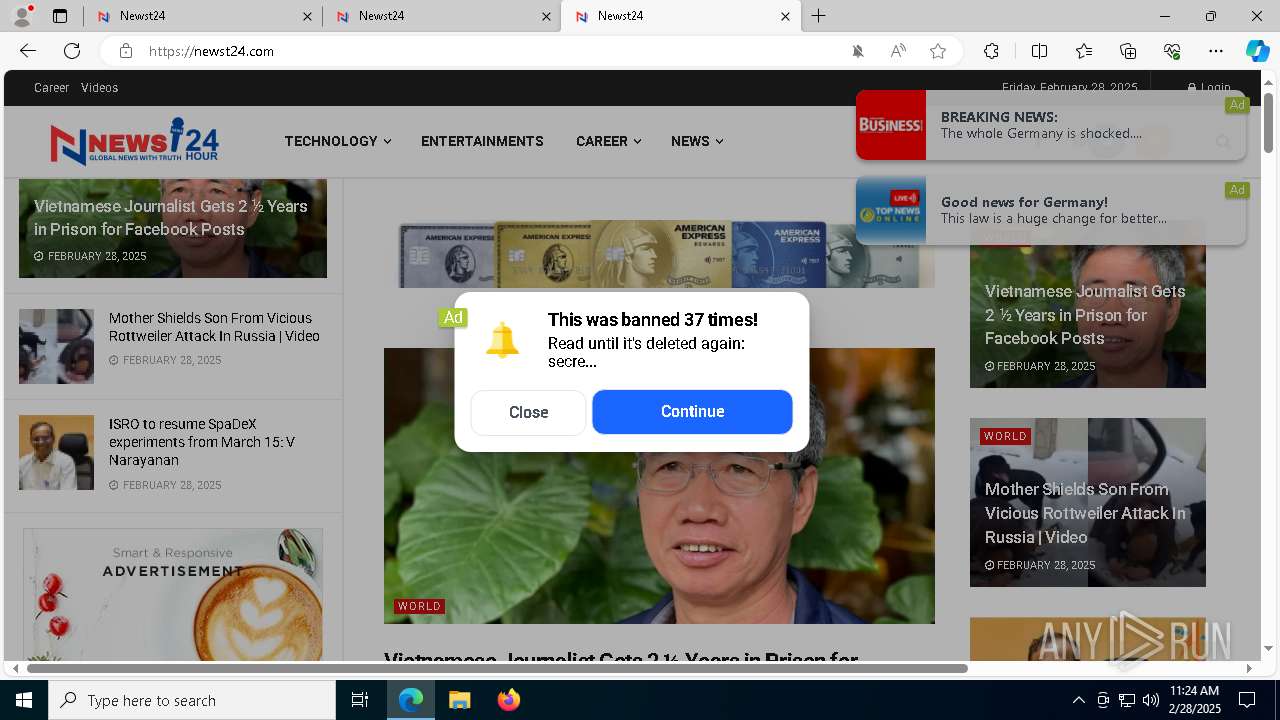
Task: Toggle Split screen icon
Action: [1039, 51]
